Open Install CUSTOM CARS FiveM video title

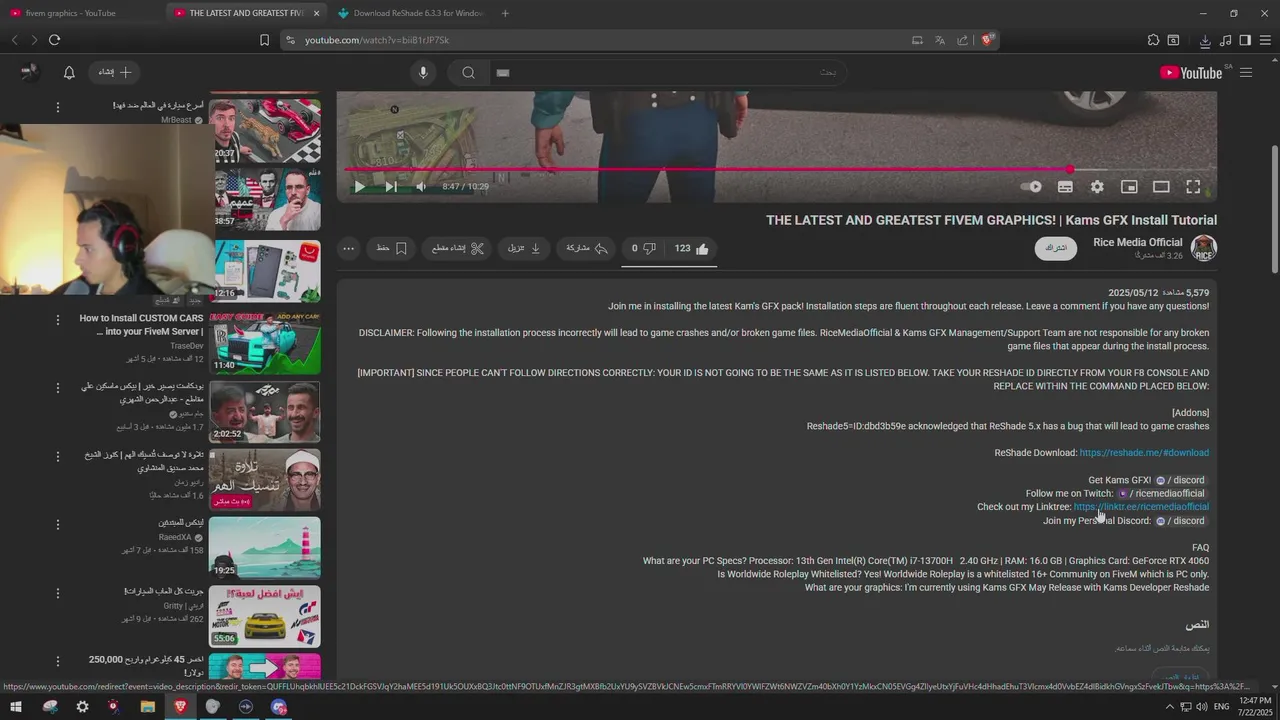(x=141, y=325)
